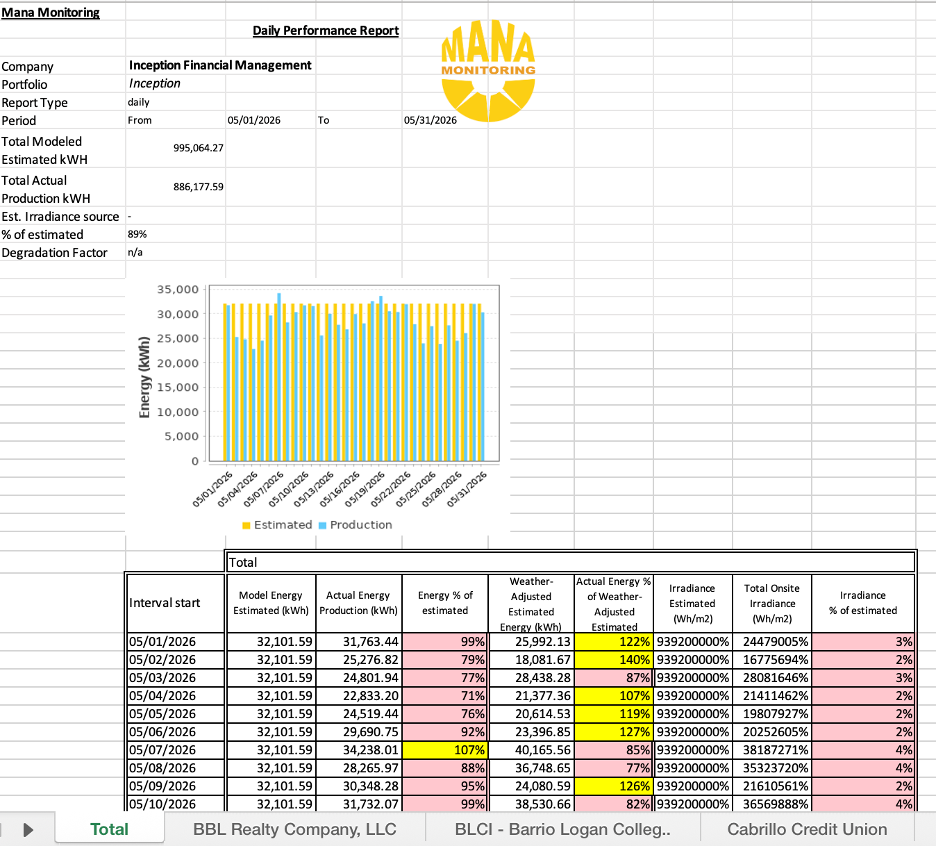Select date cell 05/07/2026 in the table
The height and width of the screenshot is (846, 936).
176,750
